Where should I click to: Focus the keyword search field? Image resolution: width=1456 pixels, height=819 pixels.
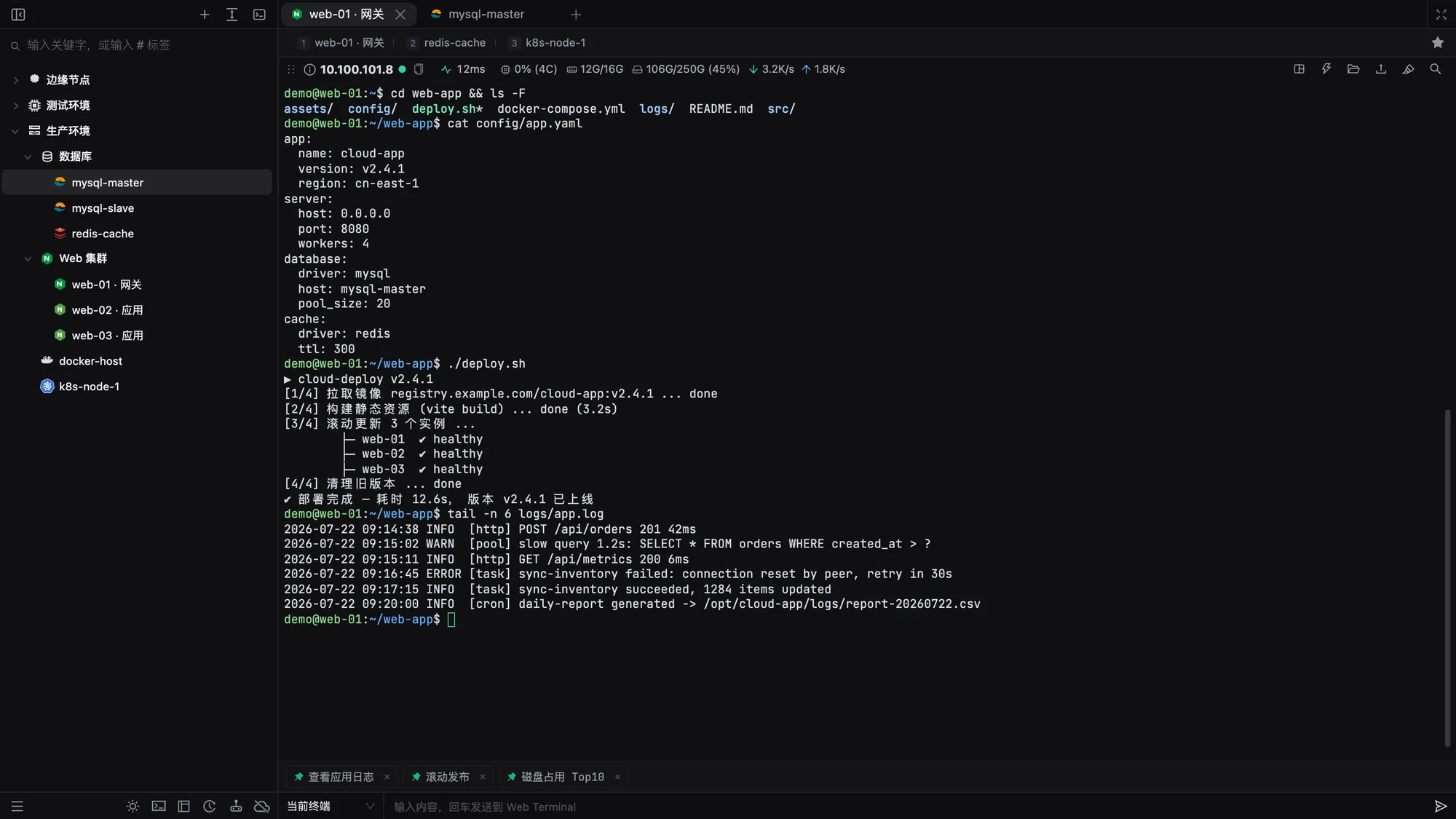tap(138, 45)
